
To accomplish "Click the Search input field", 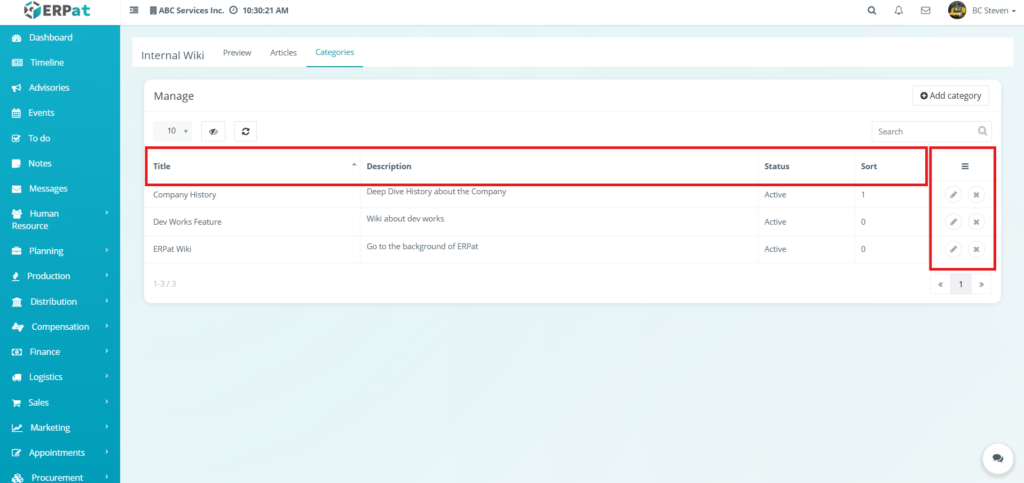I will (923, 131).
